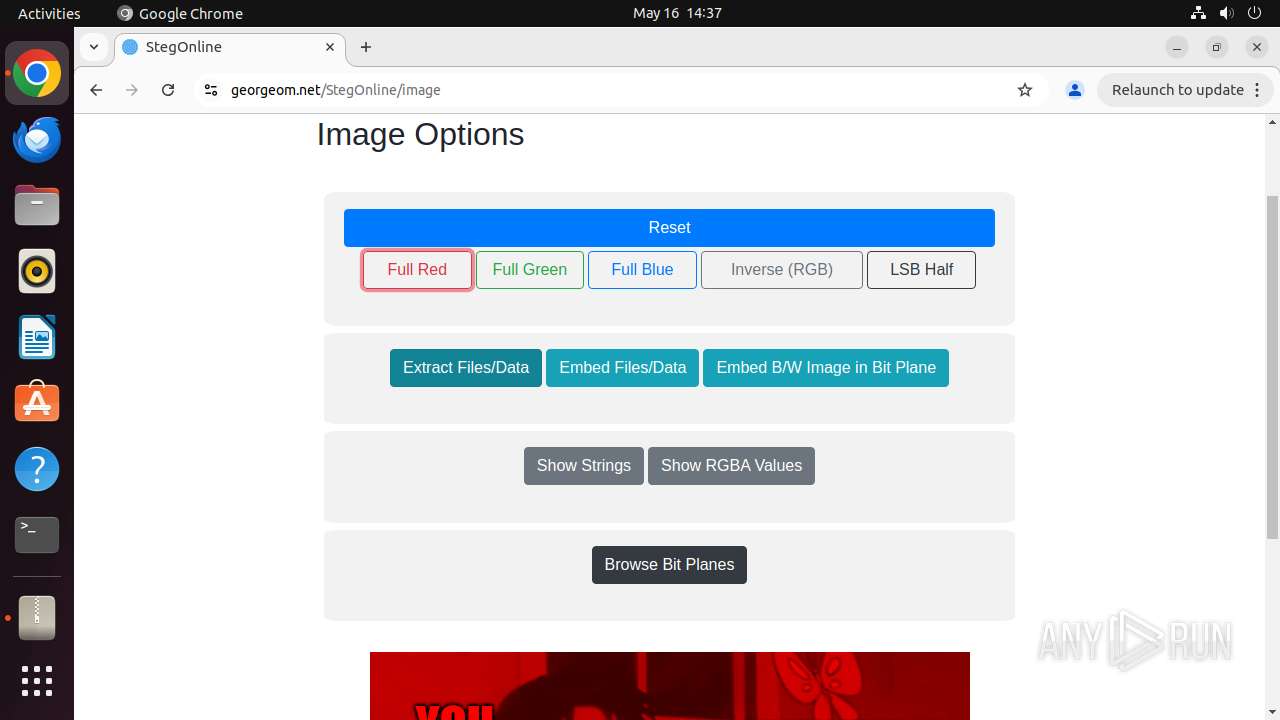Screen dimensions: 1280x720
Task: Open the Archive Manager dock icon
Action: coord(37,617)
